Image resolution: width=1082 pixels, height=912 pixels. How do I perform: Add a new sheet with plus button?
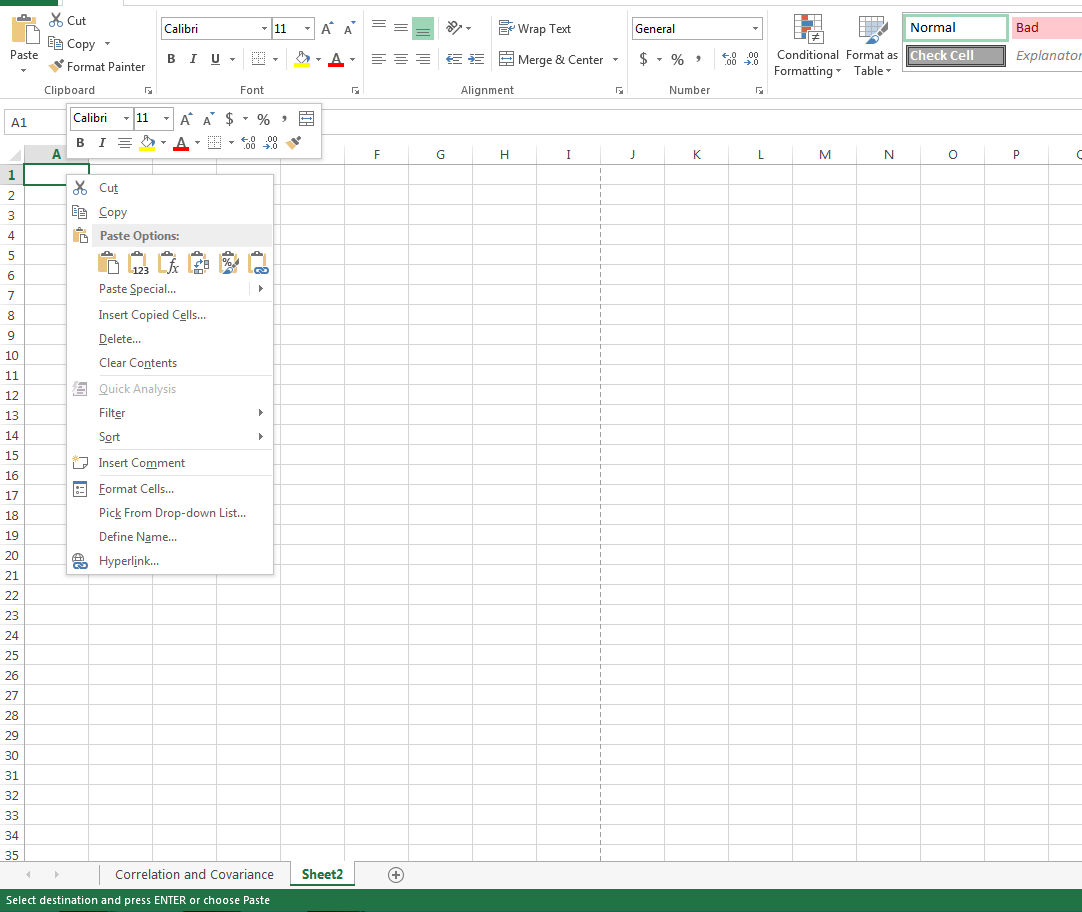(395, 875)
